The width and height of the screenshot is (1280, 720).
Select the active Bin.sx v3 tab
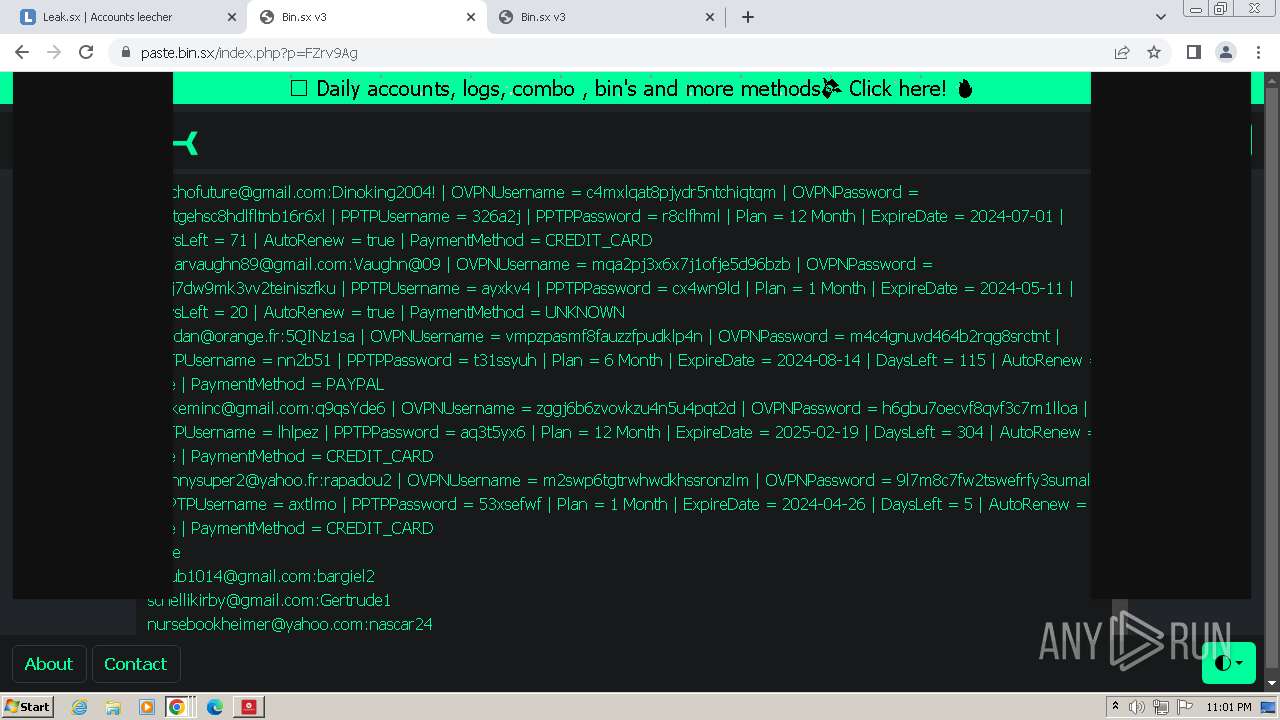(x=366, y=17)
